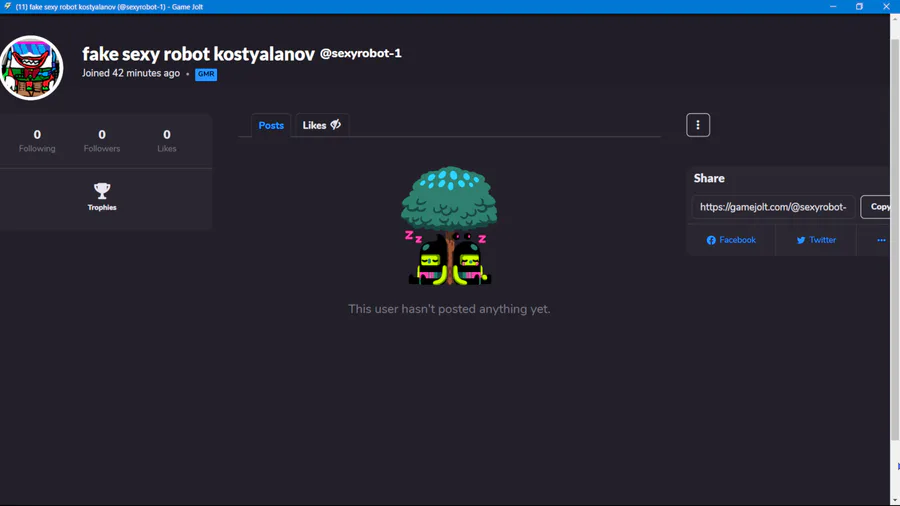This screenshot has height=506, width=900.
Task: Minimize the Game Jolt window
Action: click(833, 6)
